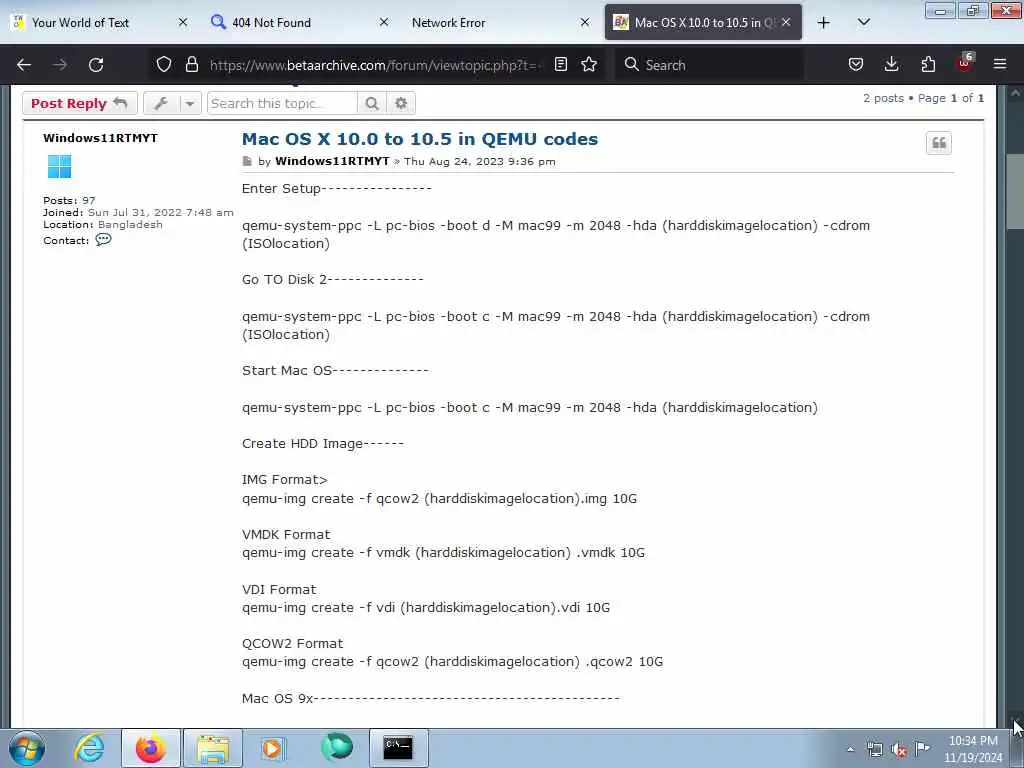The image size is (1024, 768).
Task: Open topic tools wrench icon
Action: click(161, 103)
